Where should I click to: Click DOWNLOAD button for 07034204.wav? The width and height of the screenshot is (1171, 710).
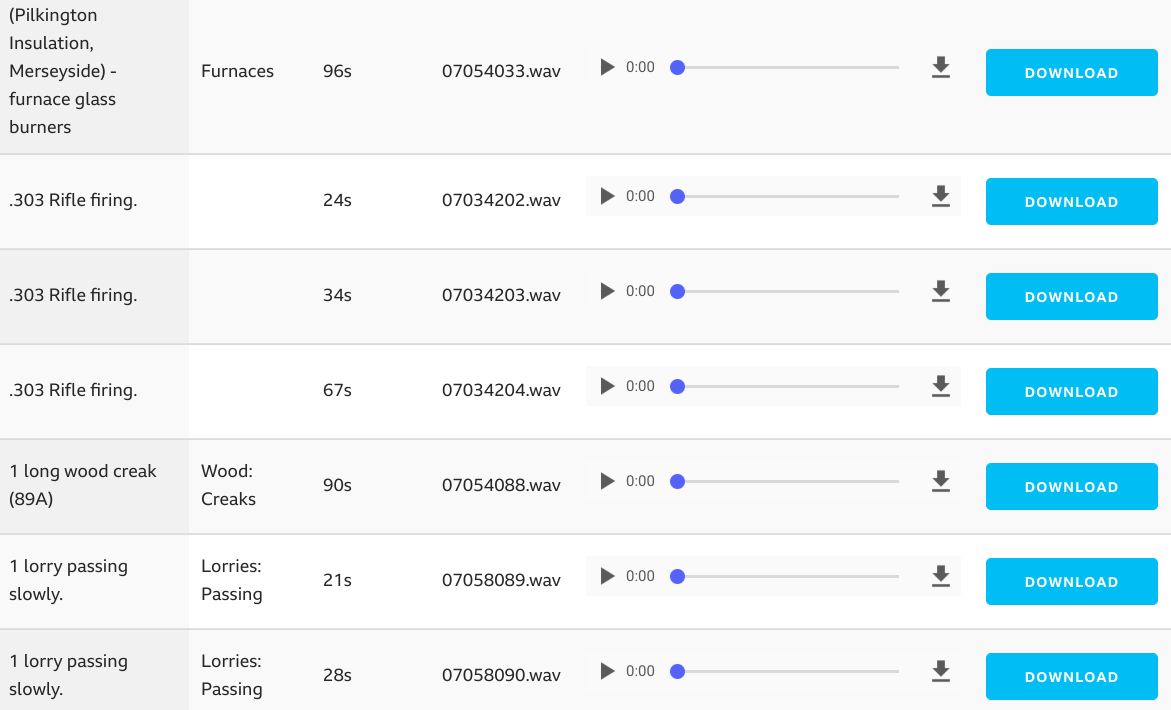point(1072,391)
